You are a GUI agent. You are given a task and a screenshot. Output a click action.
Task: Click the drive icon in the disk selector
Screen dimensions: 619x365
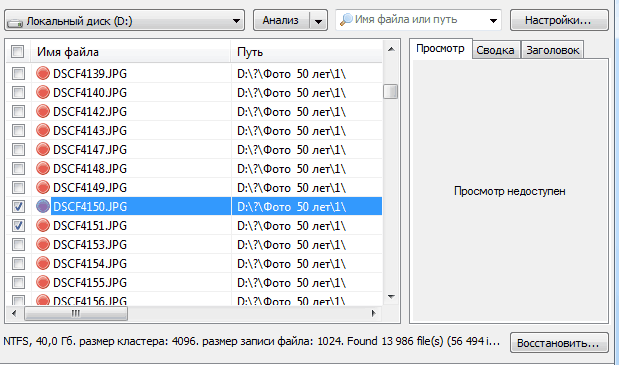coord(15,22)
